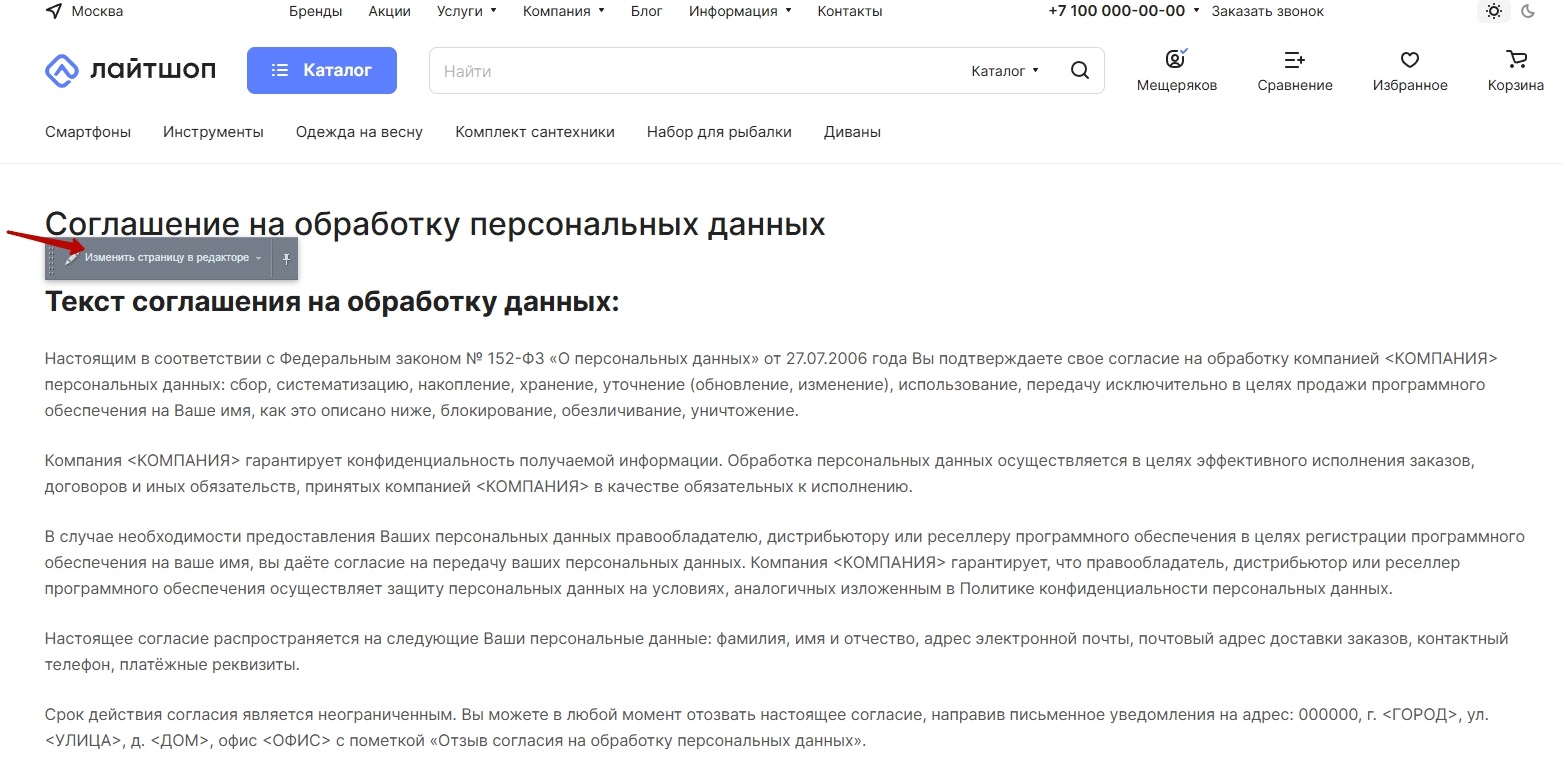
Task: Open the Сравнение comparison icon
Action: [1294, 59]
